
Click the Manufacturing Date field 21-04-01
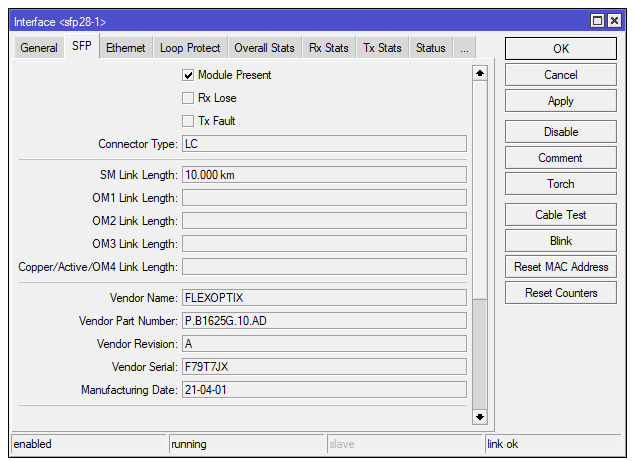pos(324,390)
